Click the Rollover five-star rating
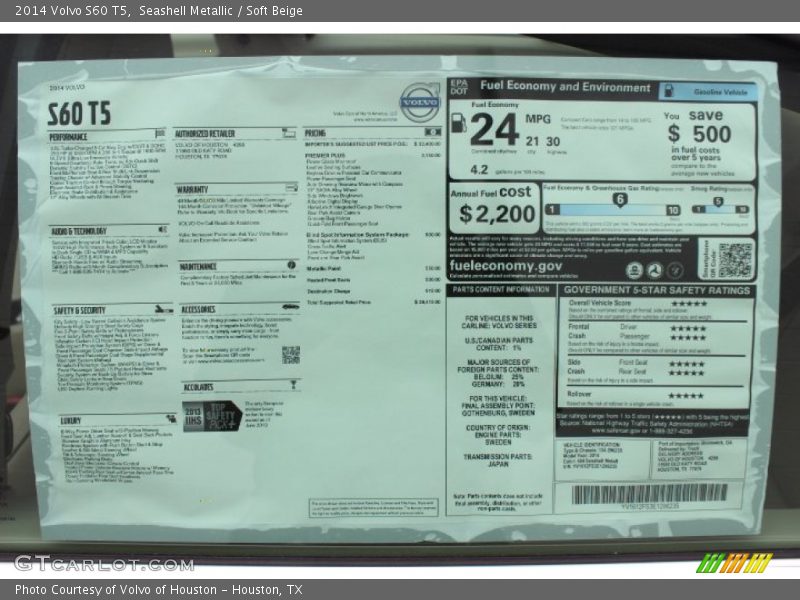This screenshot has height=600, width=800. coord(686,396)
